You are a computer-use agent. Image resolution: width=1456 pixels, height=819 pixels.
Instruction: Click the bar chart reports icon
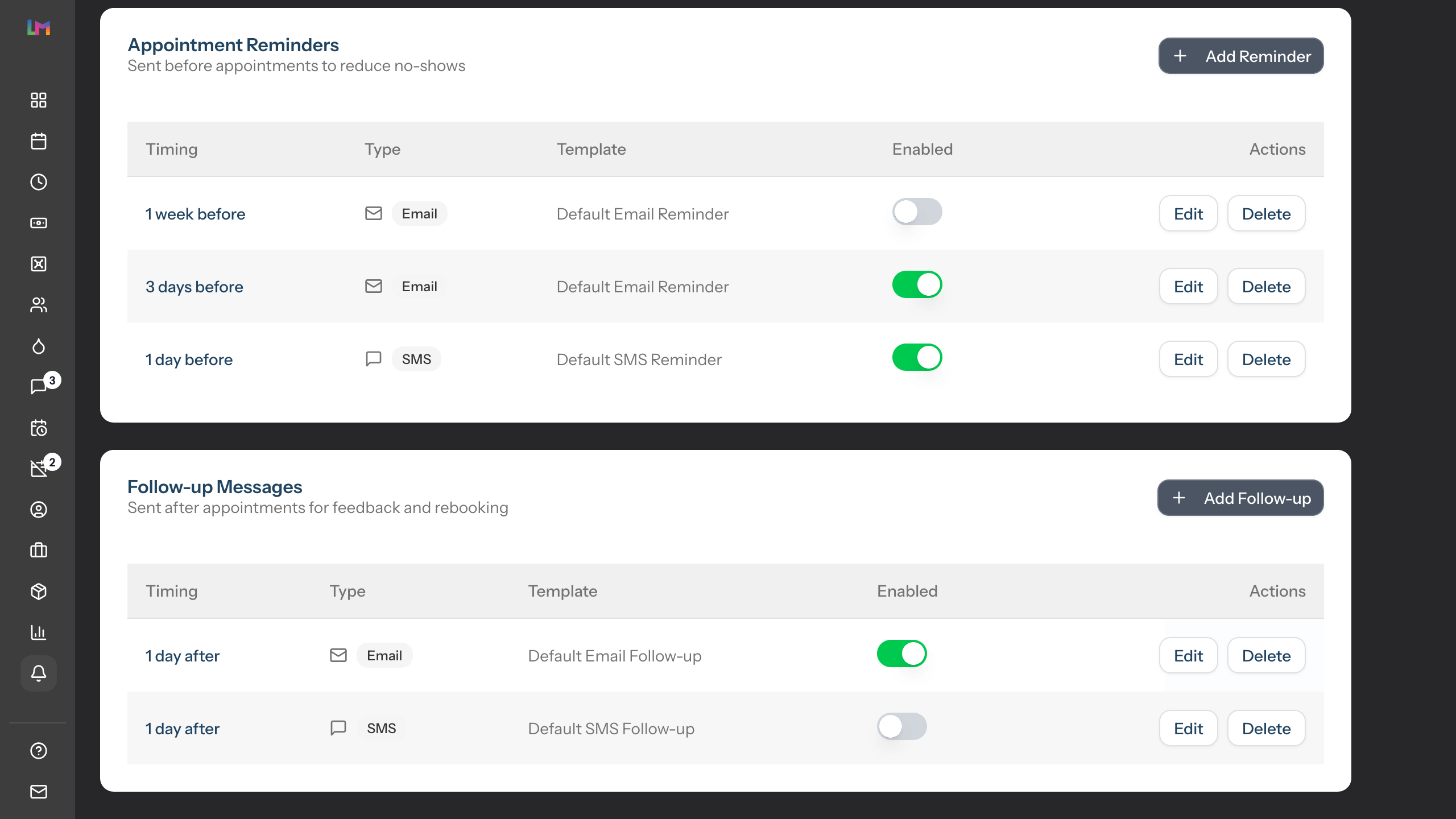coord(39,632)
